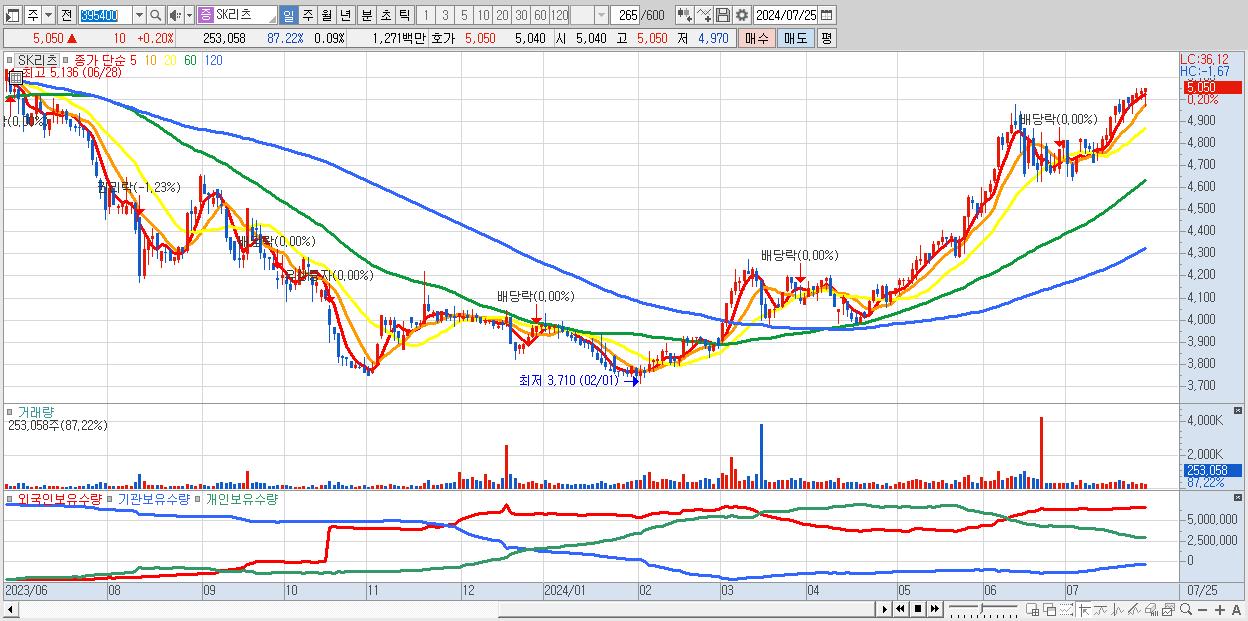The height and width of the screenshot is (621, 1248).
Task: Click the 매도 sell button
Action: pos(795,38)
